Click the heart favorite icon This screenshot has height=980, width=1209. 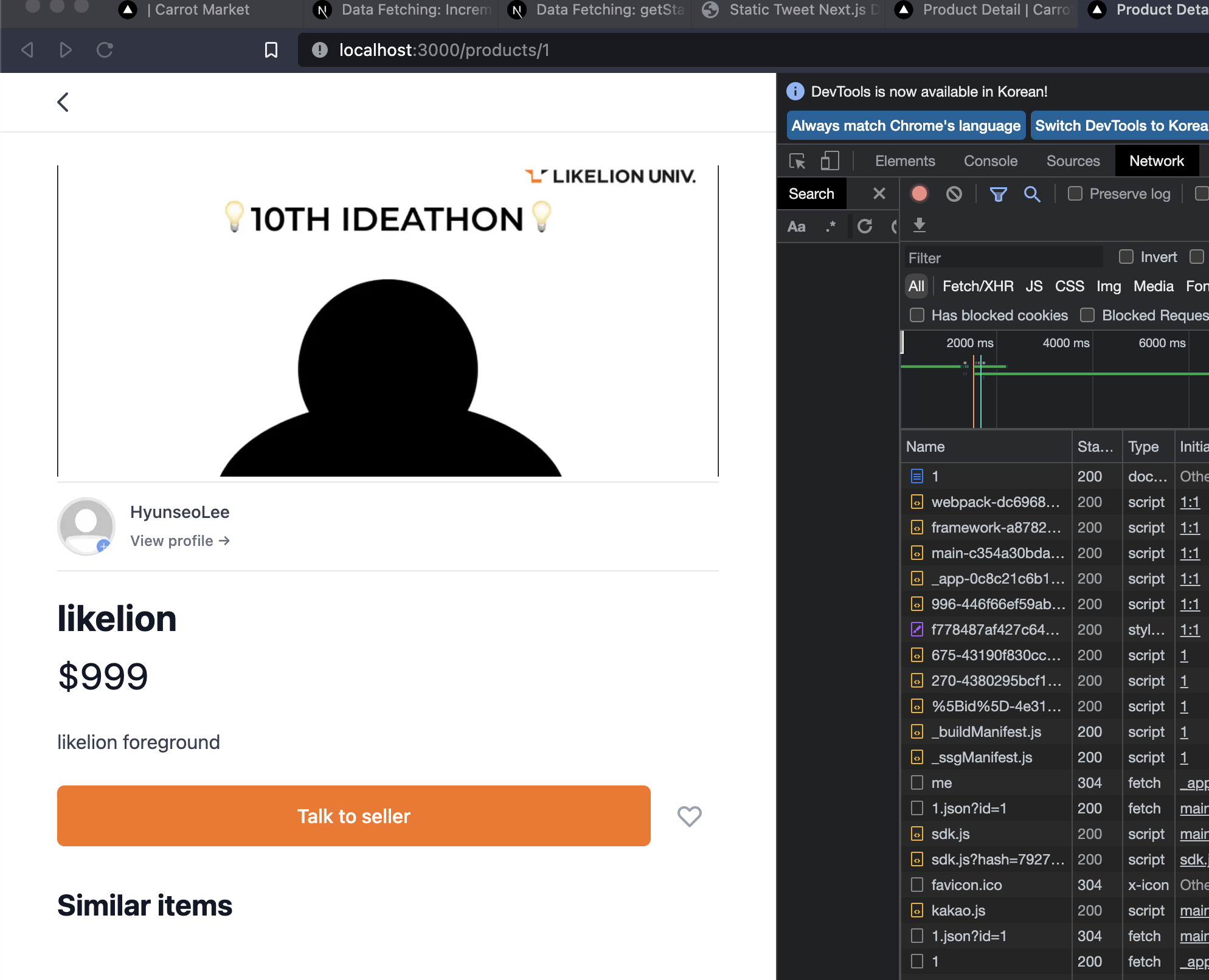tap(689, 816)
